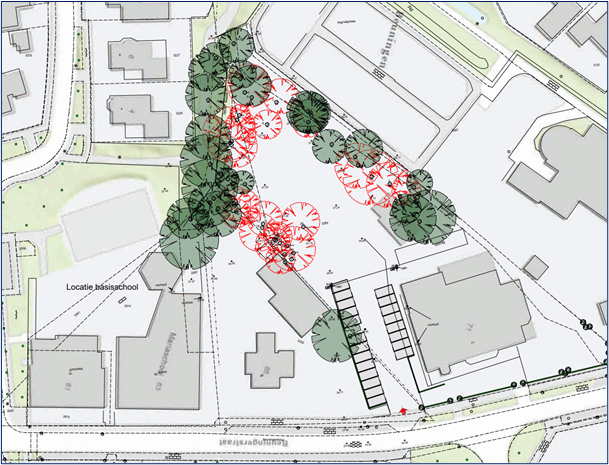This screenshot has width=609, height=465.
Task: Select the left row of parking bays
Action: pyautogui.click(x=358, y=345)
